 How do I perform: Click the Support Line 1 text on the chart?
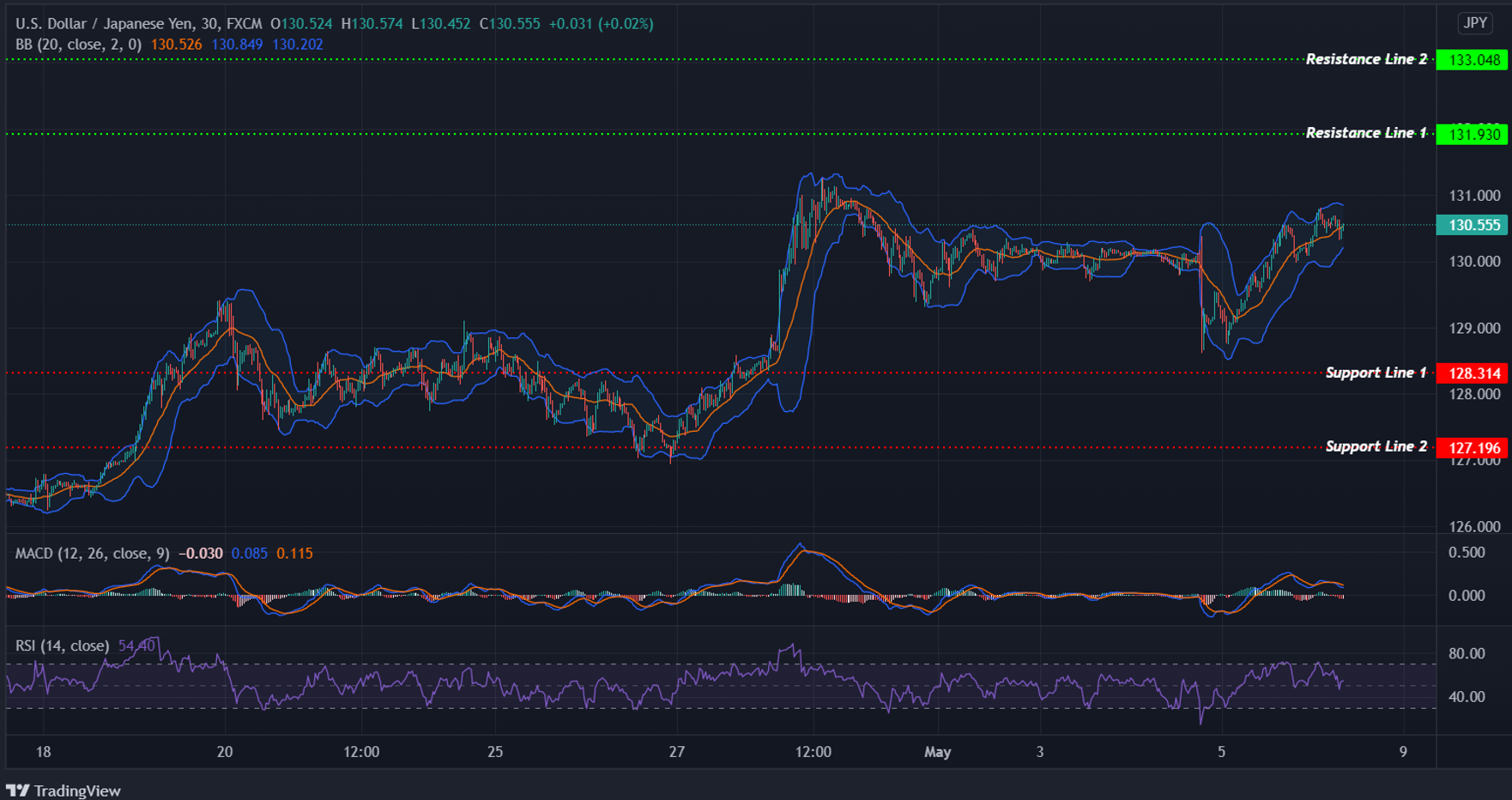point(1376,373)
